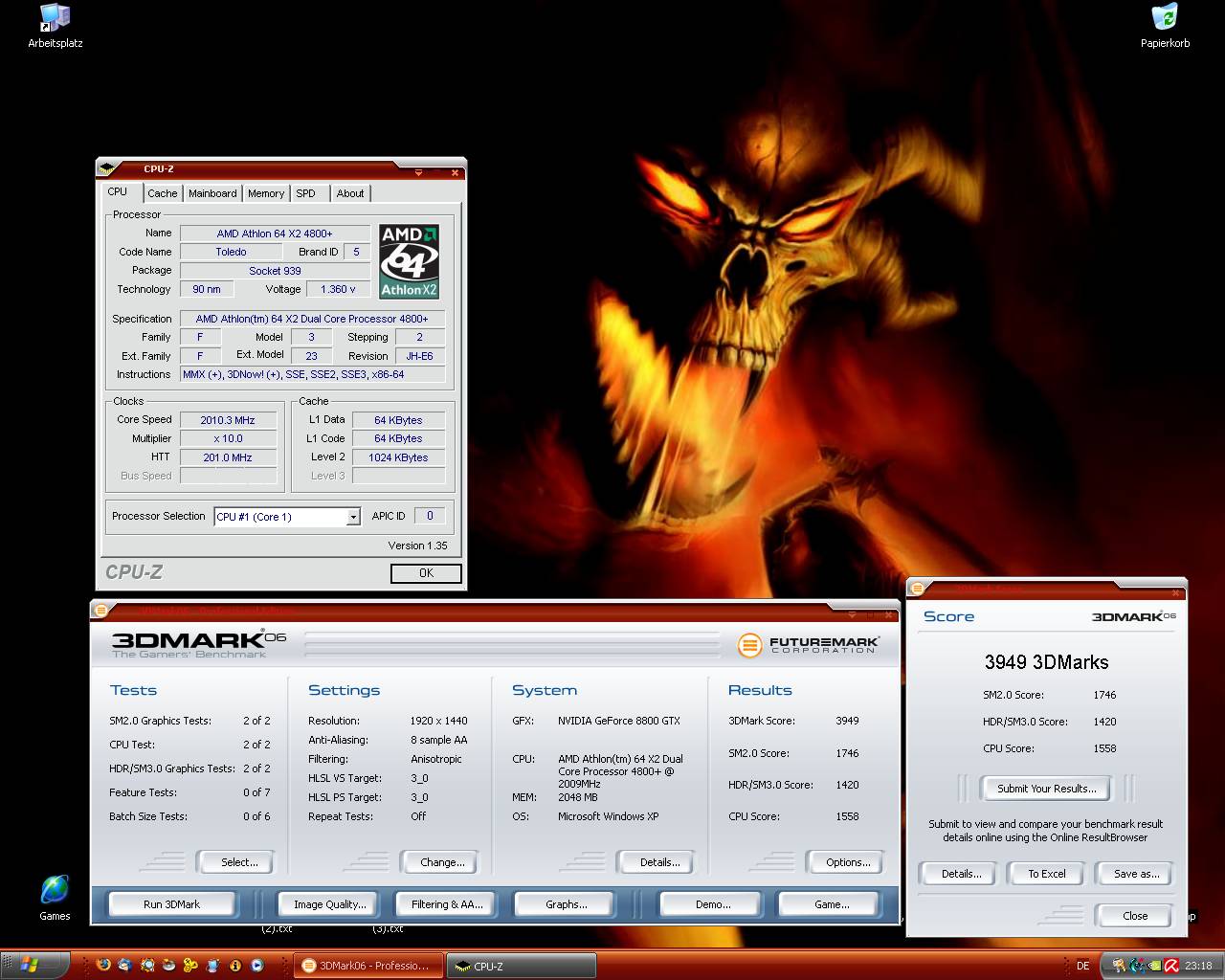Click the 3DMark06 window orange title icon

(x=100, y=610)
